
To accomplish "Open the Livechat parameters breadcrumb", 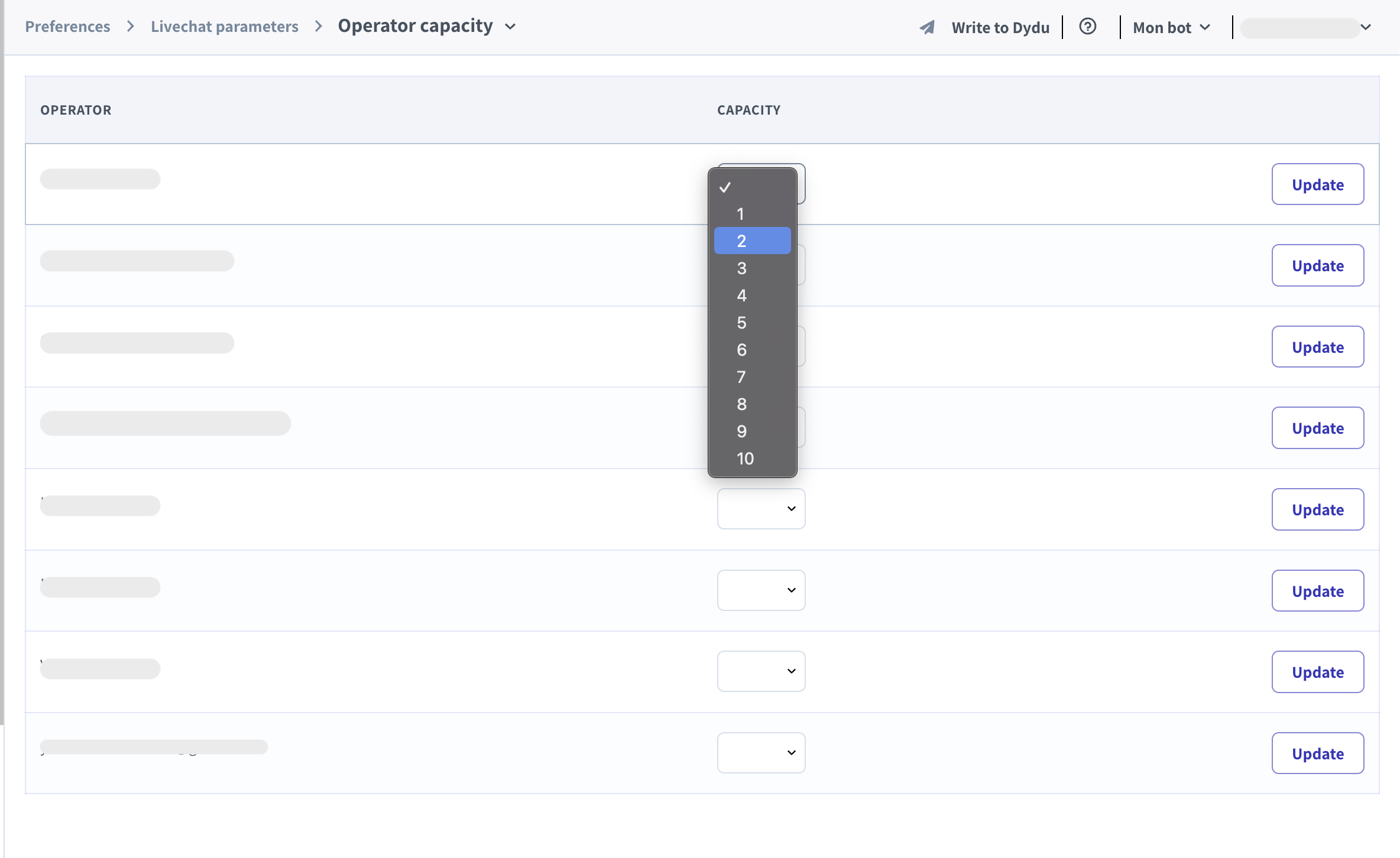I will [224, 27].
